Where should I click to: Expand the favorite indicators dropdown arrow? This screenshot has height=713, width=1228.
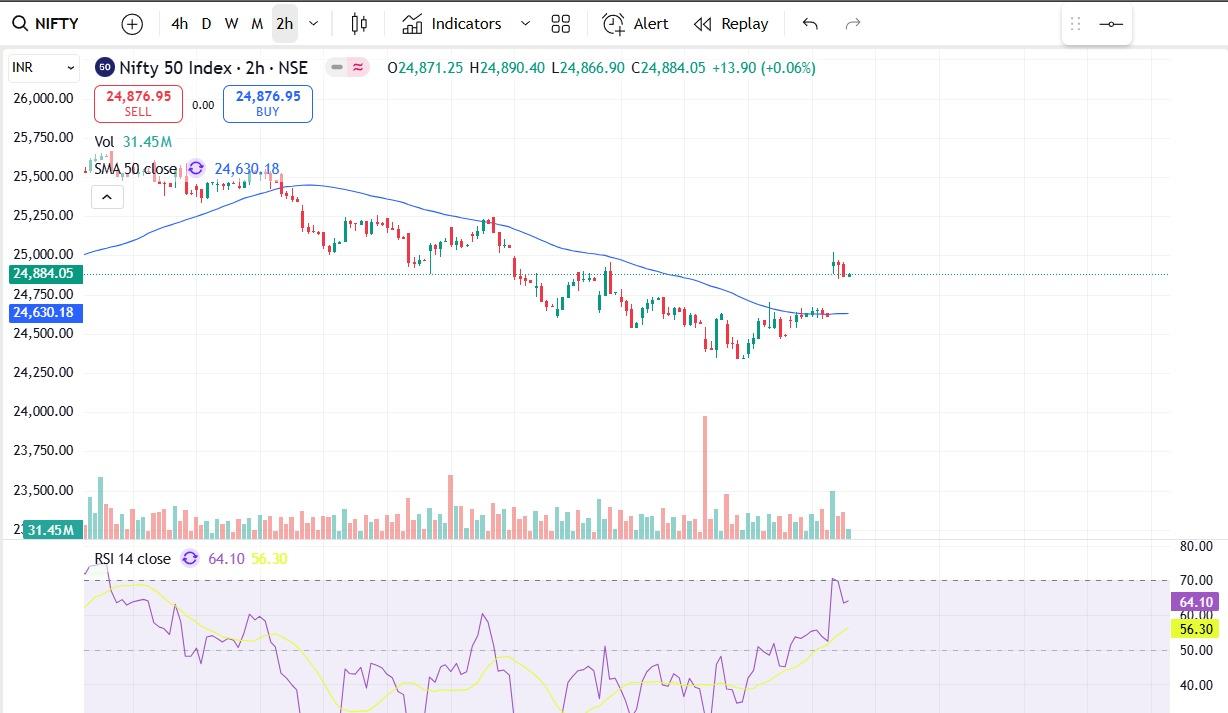(x=525, y=23)
